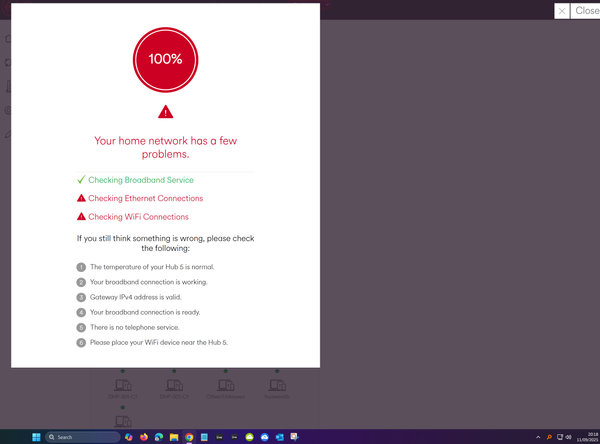600x444 pixels.
Task: Click the X icon beside Close
Action: pyautogui.click(x=562, y=11)
